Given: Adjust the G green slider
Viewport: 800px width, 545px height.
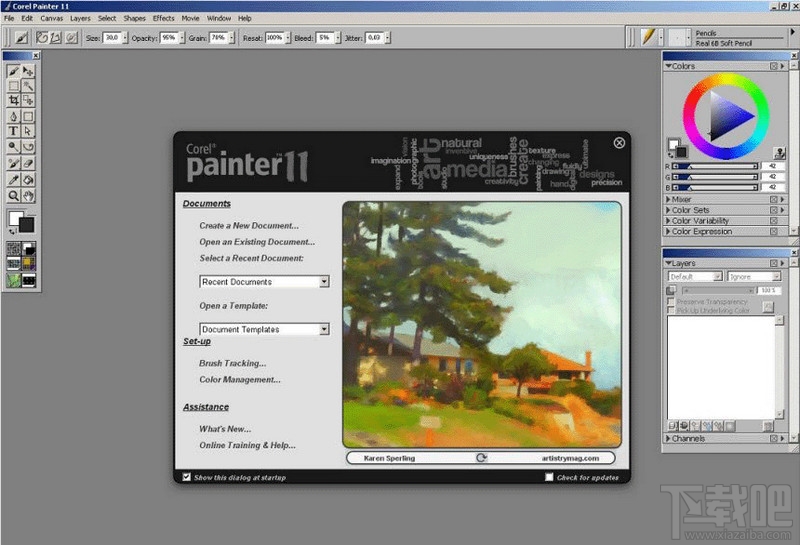Looking at the screenshot, I should point(715,177).
